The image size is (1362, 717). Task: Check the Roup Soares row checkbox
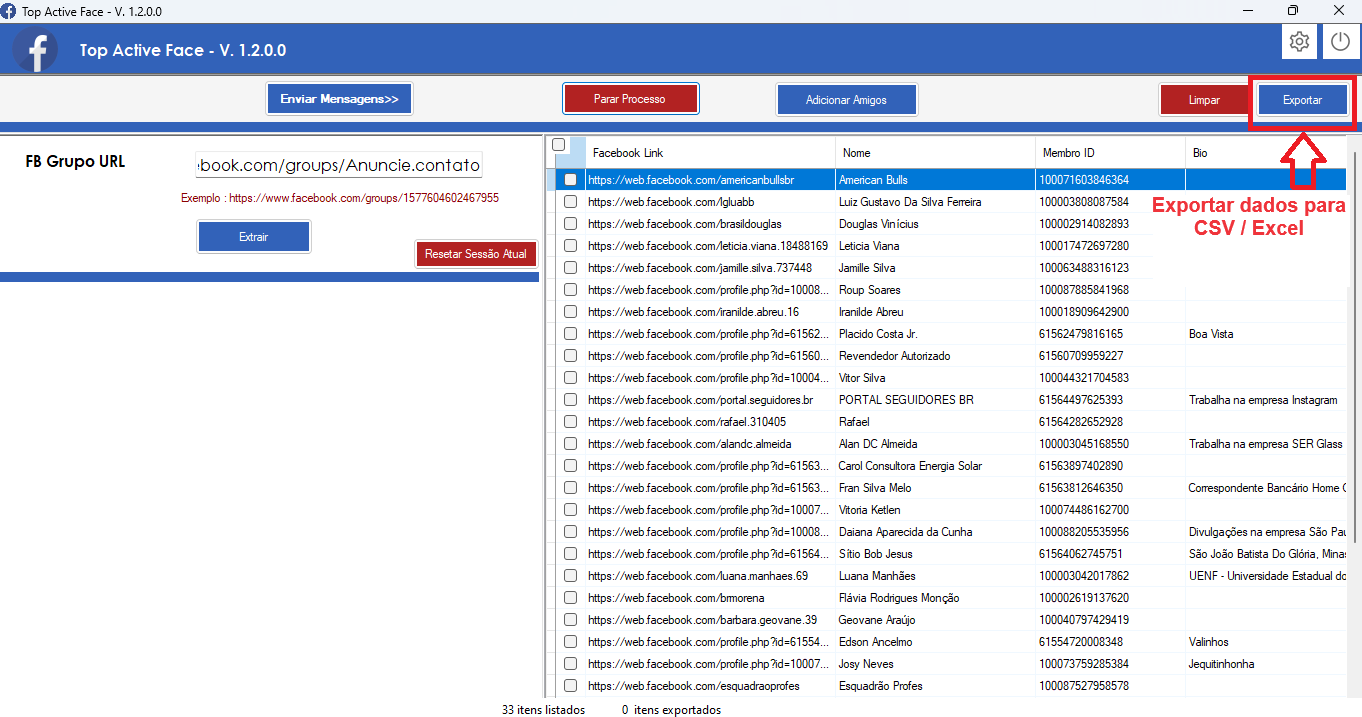tap(570, 290)
